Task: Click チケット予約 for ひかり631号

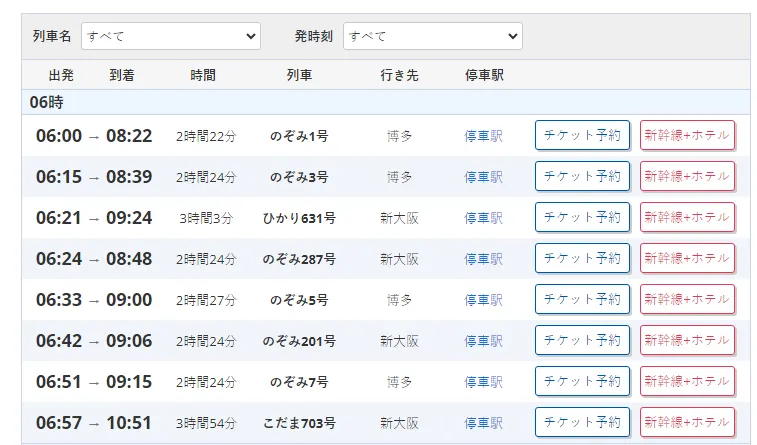Action: click(582, 217)
